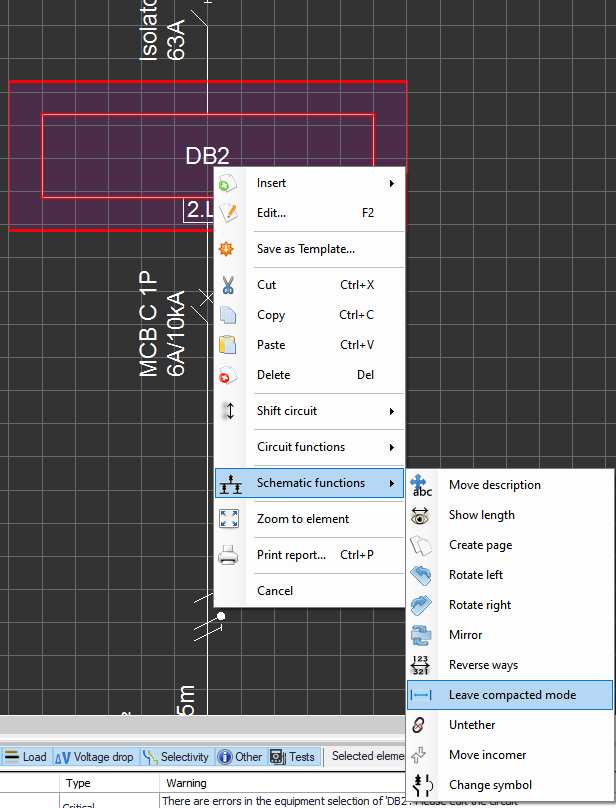Click the Warning column header
Viewport: 616px width, 808px height.
tap(186, 783)
